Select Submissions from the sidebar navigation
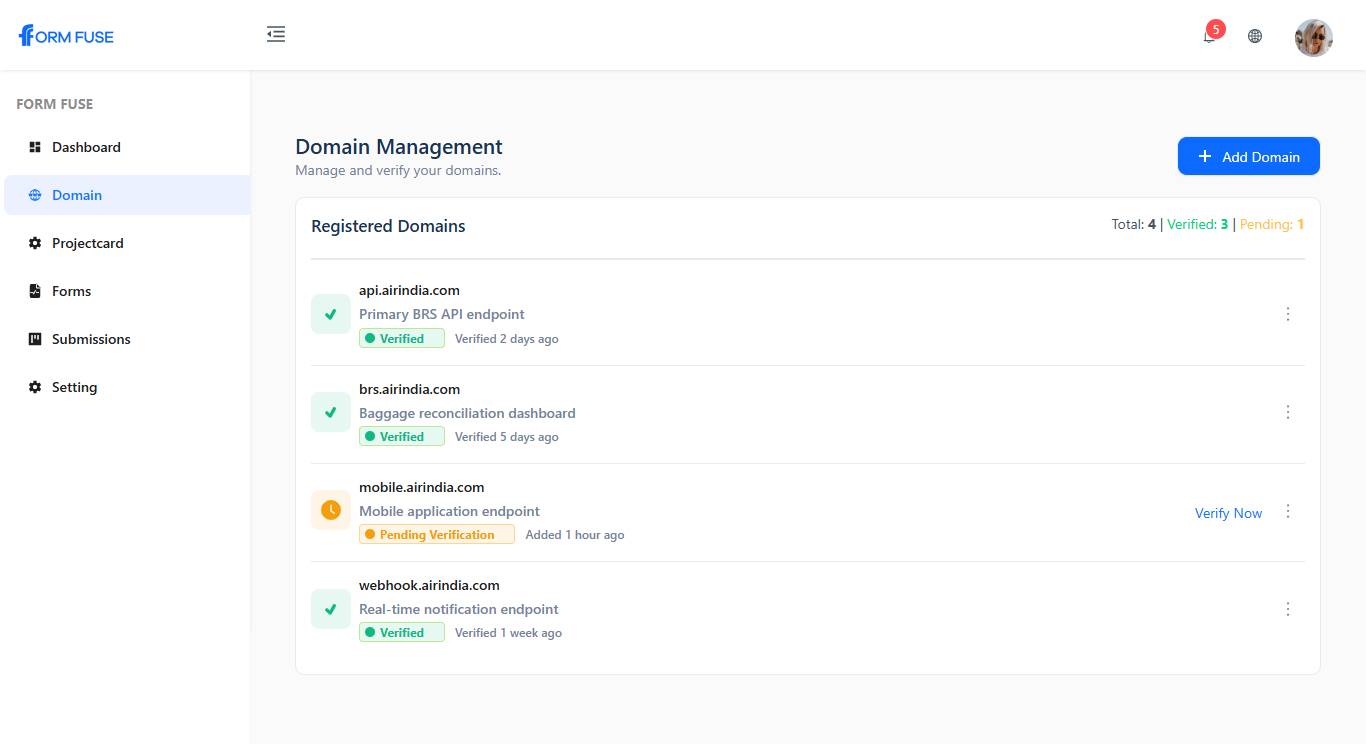 coord(91,339)
